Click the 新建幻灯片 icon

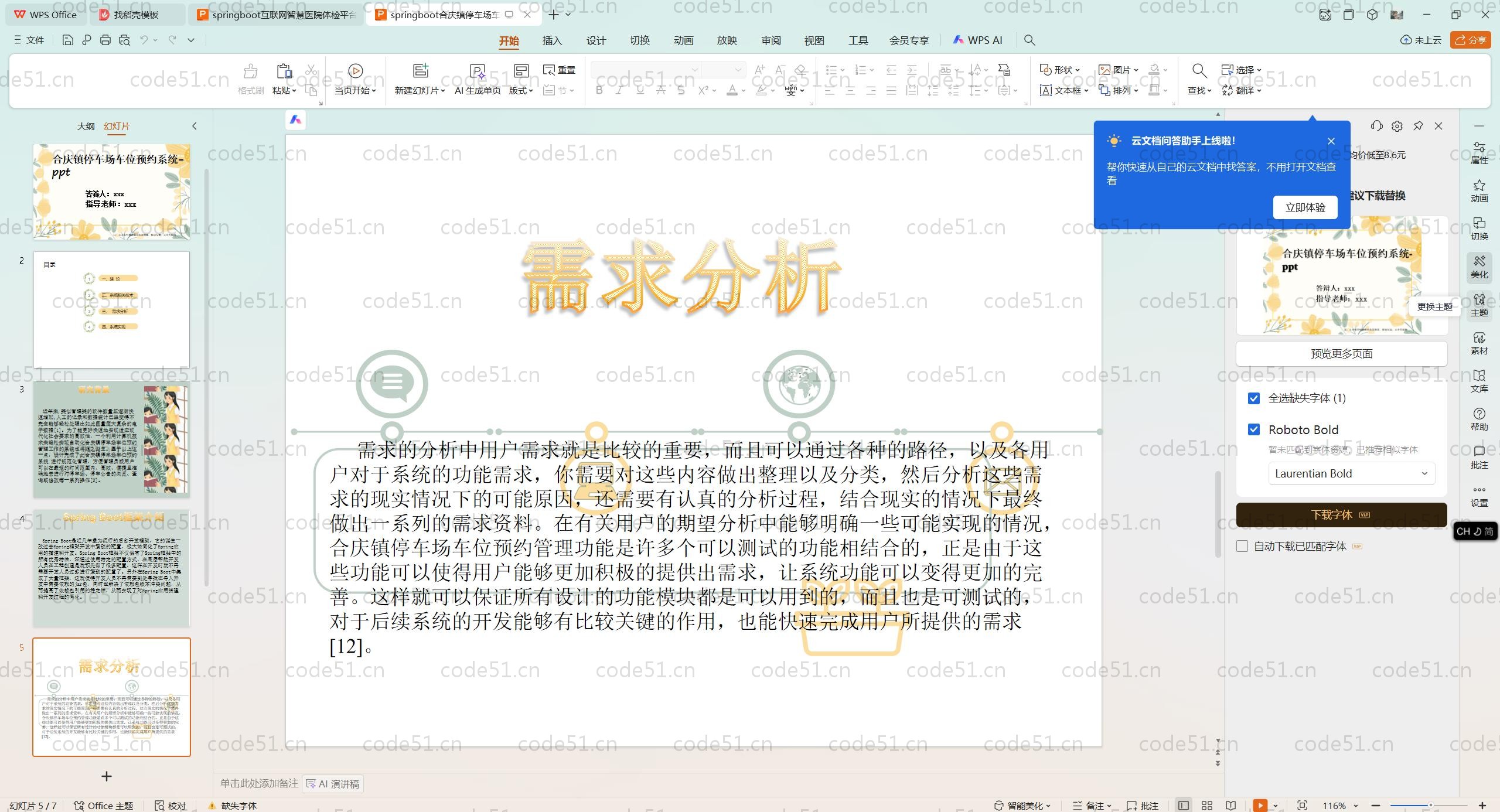pos(420,71)
